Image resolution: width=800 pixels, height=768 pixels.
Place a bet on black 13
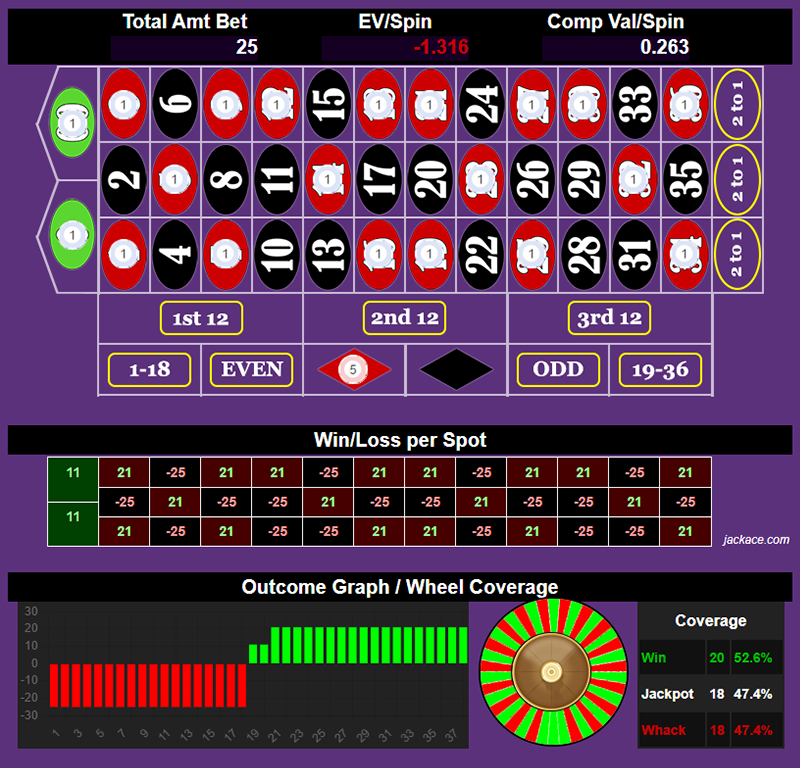[328, 254]
